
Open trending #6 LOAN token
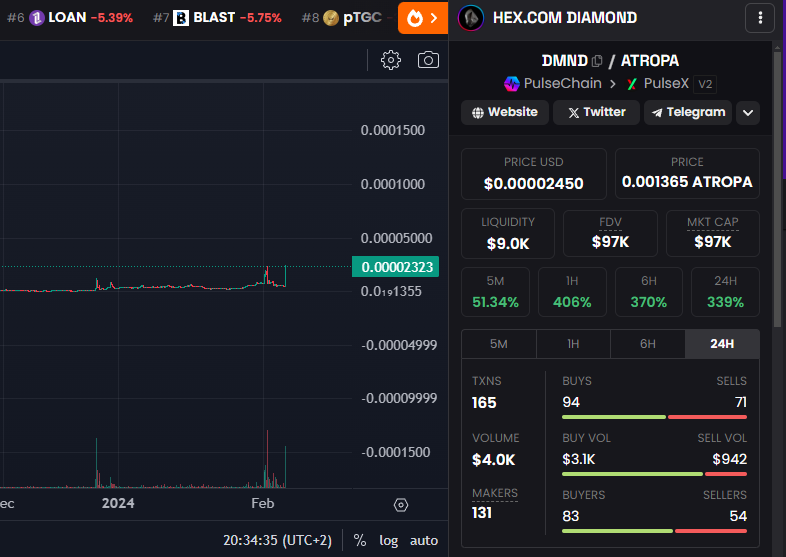(x=70, y=18)
